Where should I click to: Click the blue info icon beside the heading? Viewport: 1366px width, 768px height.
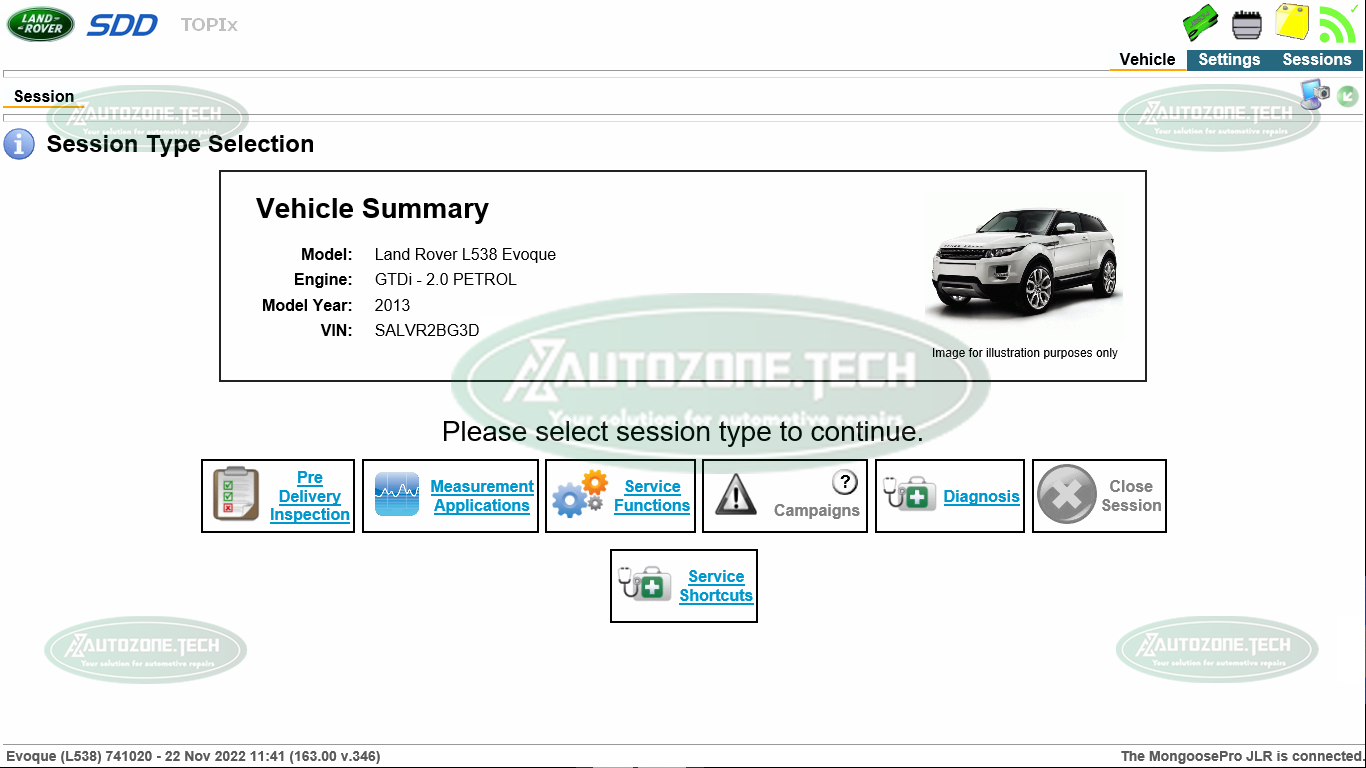19,144
